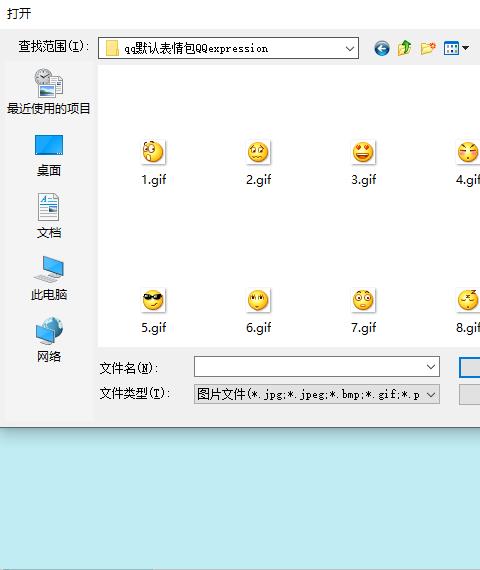Select the 3.gif heart-eyes thumbnail
This screenshot has width=480, height=570.
pyautogui.click(x=363, y=152)
